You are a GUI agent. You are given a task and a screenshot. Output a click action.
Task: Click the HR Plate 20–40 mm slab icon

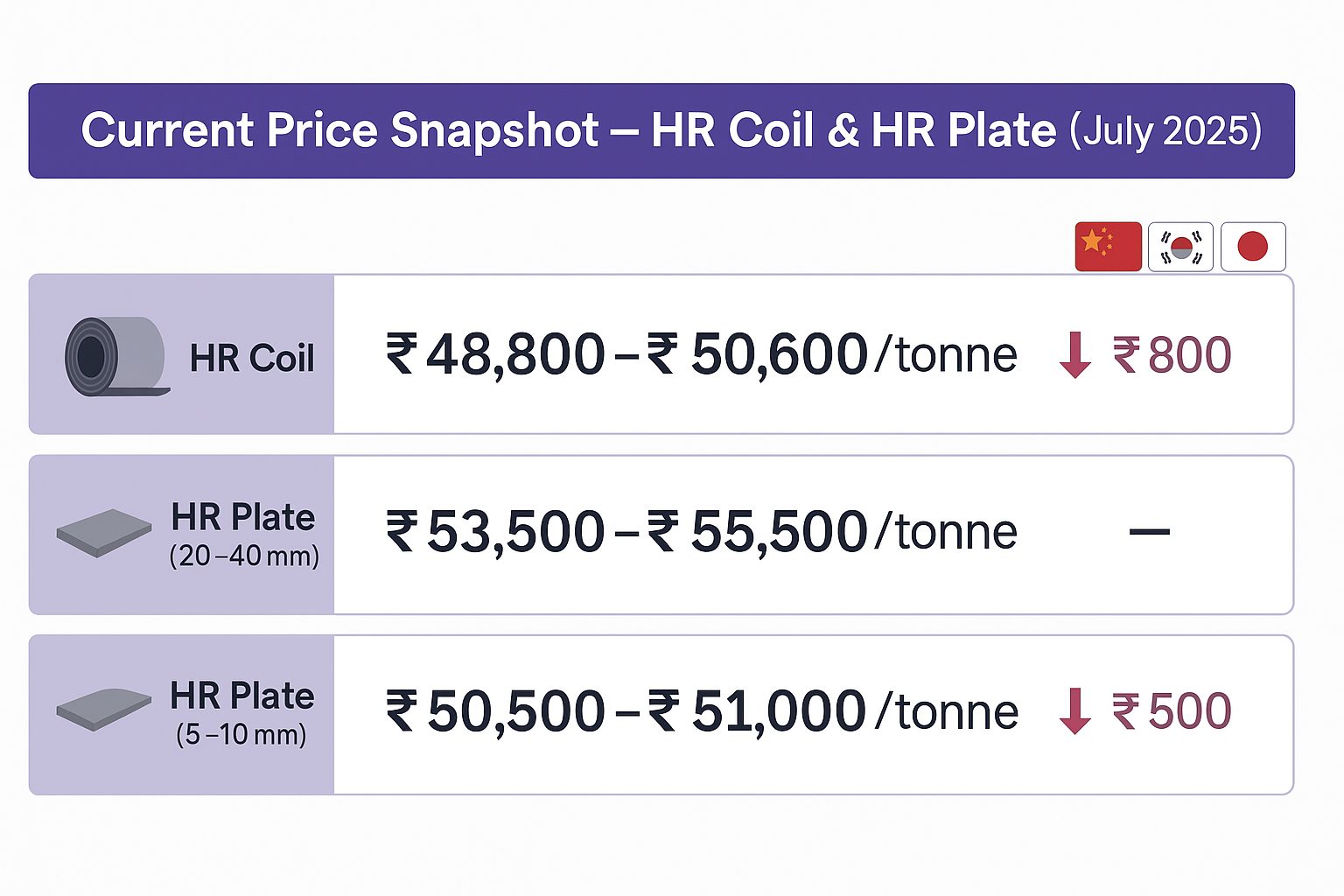tap(104, 533)
